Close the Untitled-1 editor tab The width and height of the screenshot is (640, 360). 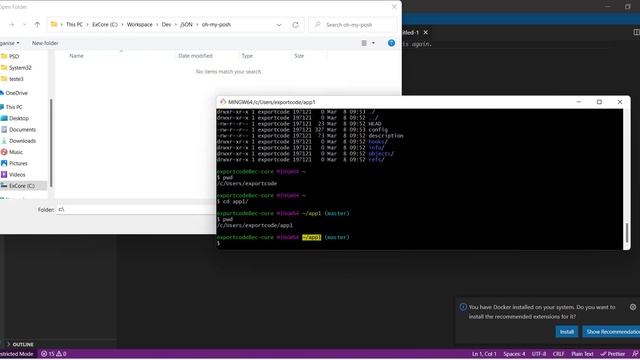click(x=426, y=32)
